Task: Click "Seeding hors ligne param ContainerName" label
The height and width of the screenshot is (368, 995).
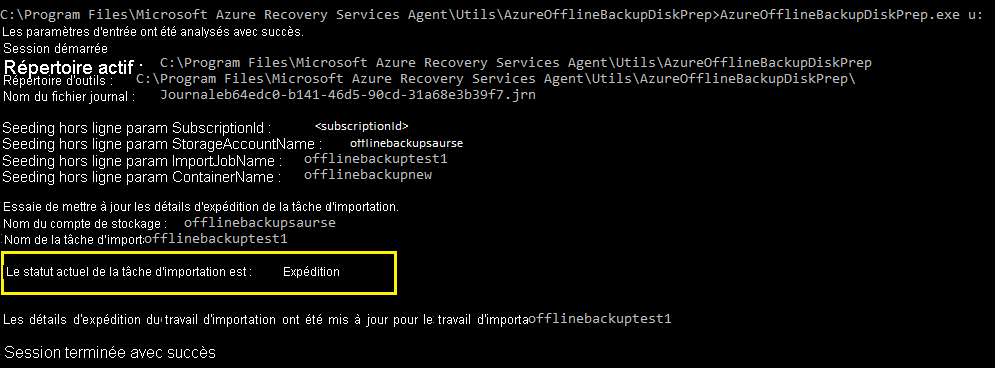Action: pos(142,177)
